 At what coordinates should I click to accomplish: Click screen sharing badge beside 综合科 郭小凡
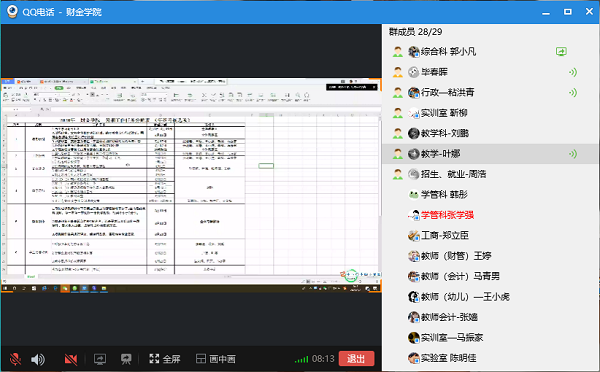pyautogui.click(x=561, y=51)
